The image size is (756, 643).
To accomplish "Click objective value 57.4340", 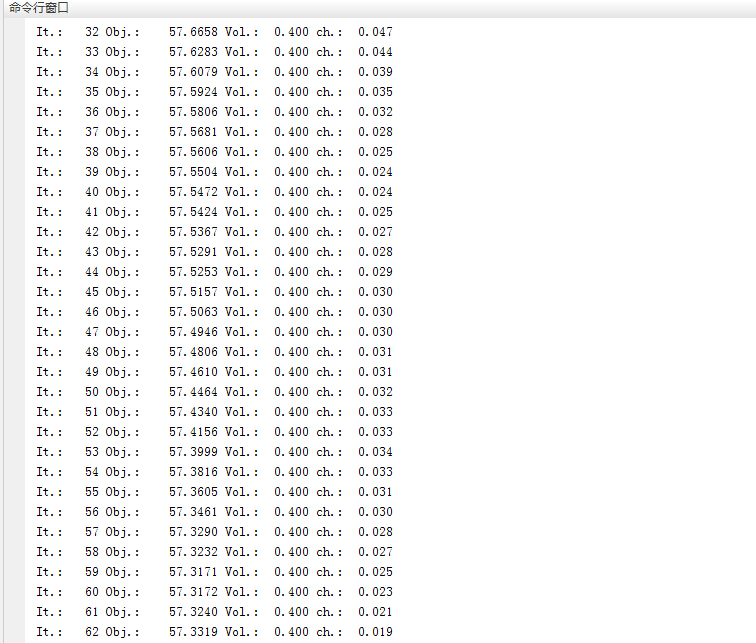I will [x=193, y=412].
